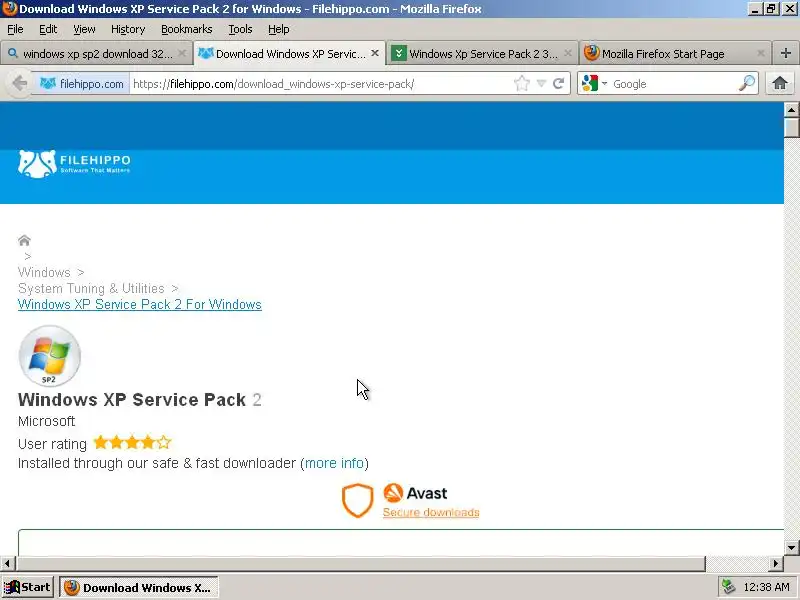800x600 pixels.
Task: Click the Avast shield icon
Action: tap(357, 500)
